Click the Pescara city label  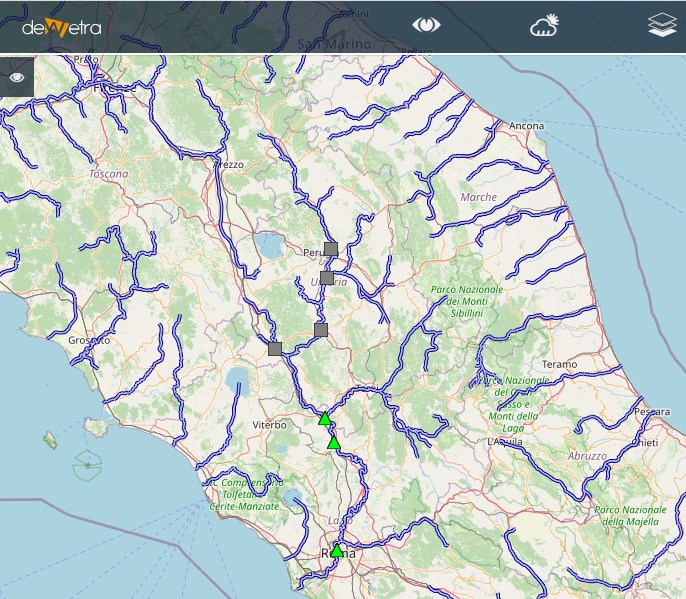click(652, 412)
